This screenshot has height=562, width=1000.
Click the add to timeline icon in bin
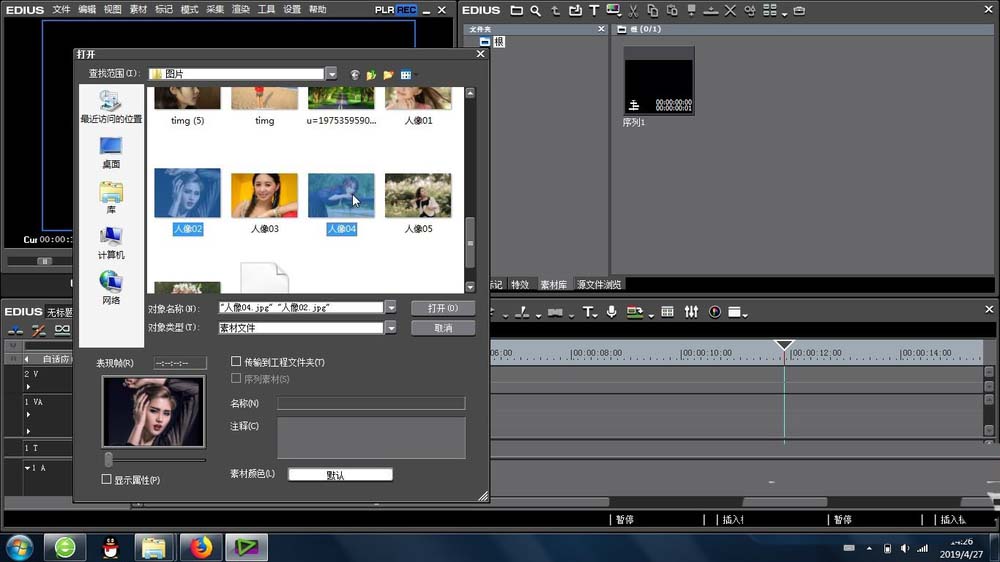710,10
